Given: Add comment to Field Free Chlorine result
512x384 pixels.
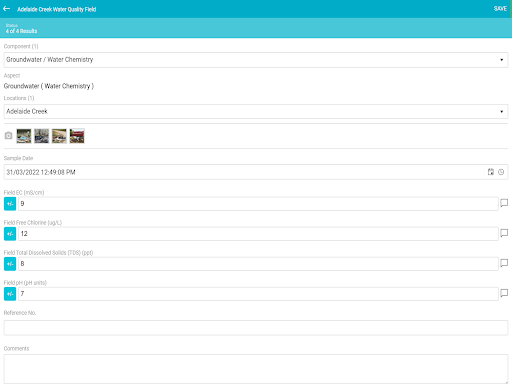Looking at the screenshot, I should [504, 233].
